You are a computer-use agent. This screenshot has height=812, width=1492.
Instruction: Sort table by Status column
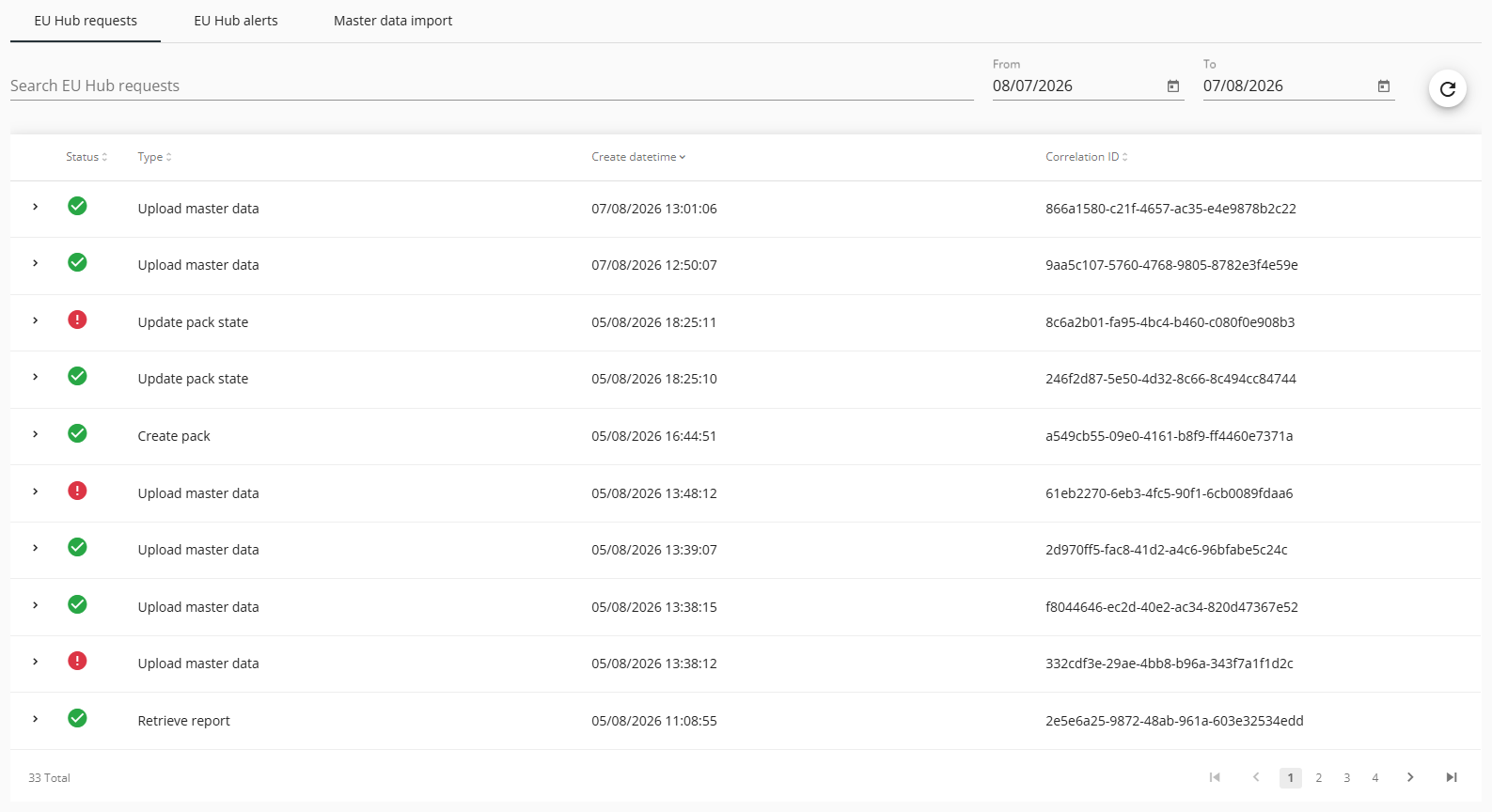tap(86, 157)
